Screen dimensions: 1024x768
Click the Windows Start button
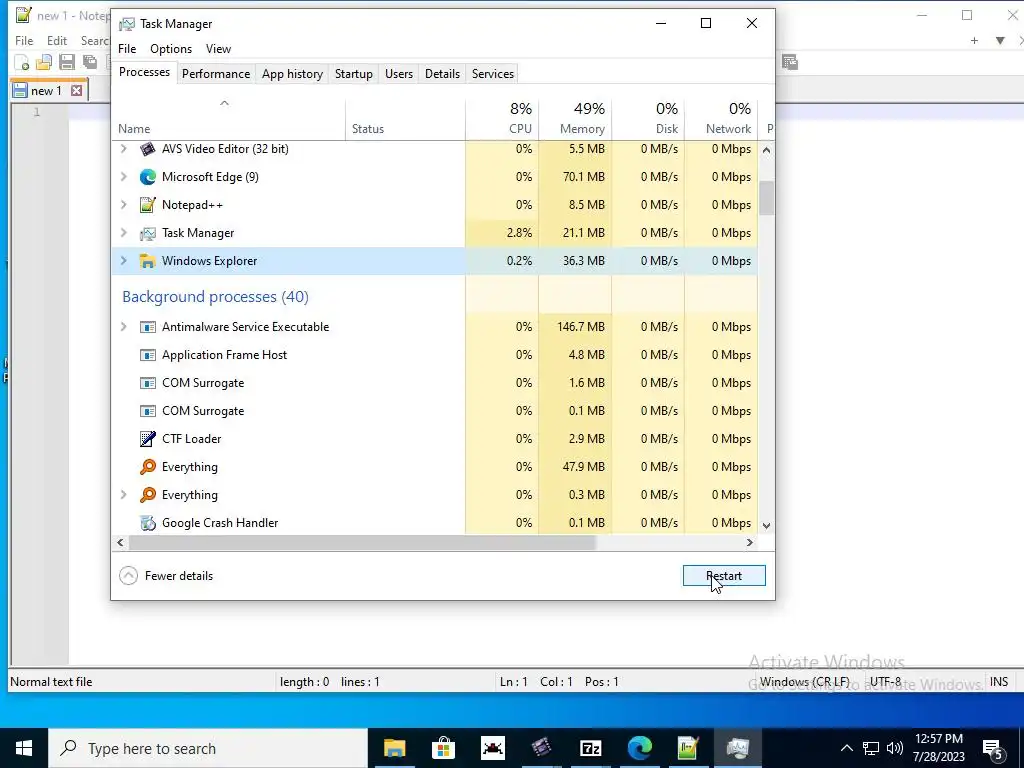click(x=24, y=748)
